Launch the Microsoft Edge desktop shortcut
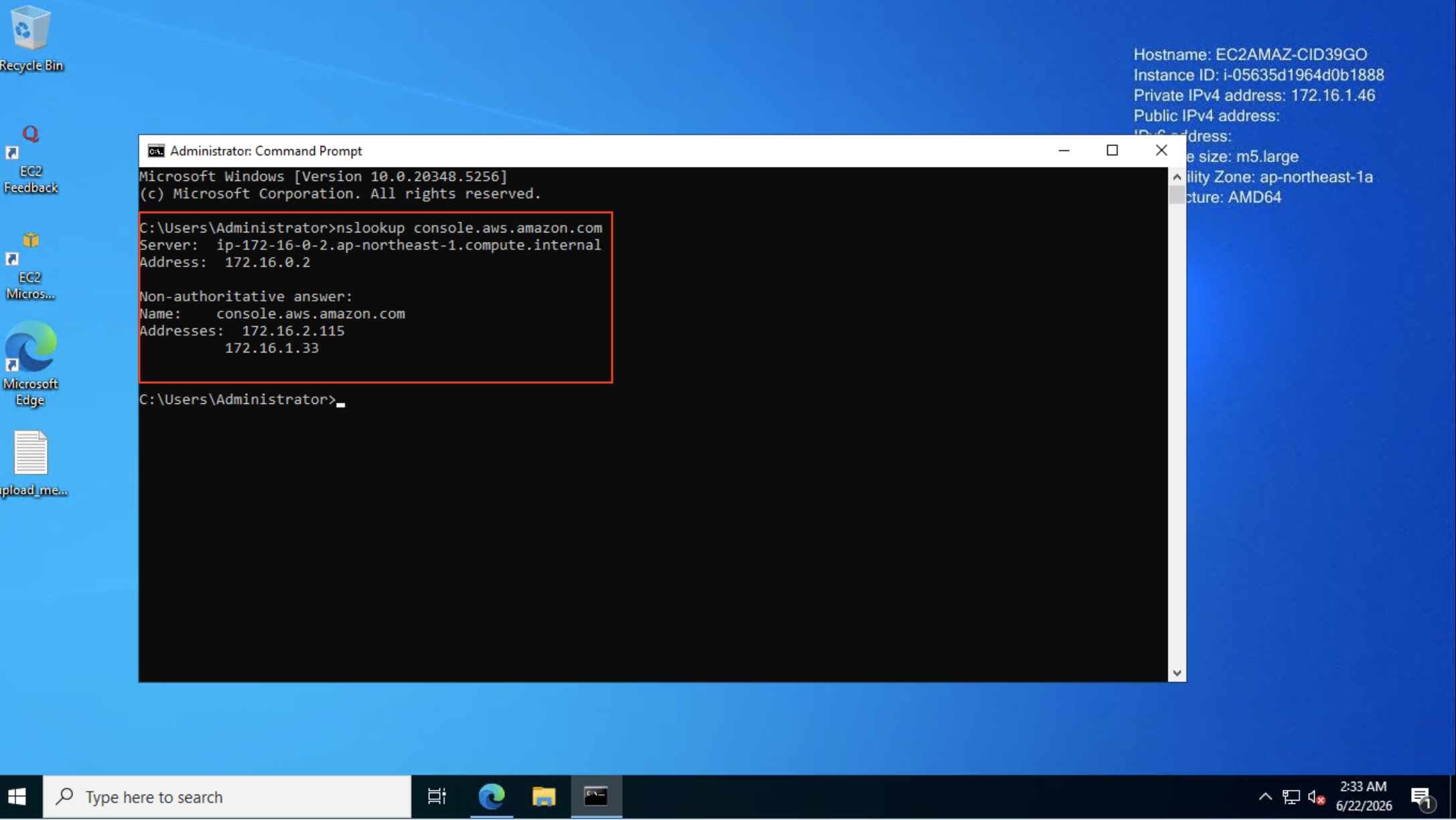Image resolution: width=1456 pixels, height=820 pixels. [x=30, y=364]
